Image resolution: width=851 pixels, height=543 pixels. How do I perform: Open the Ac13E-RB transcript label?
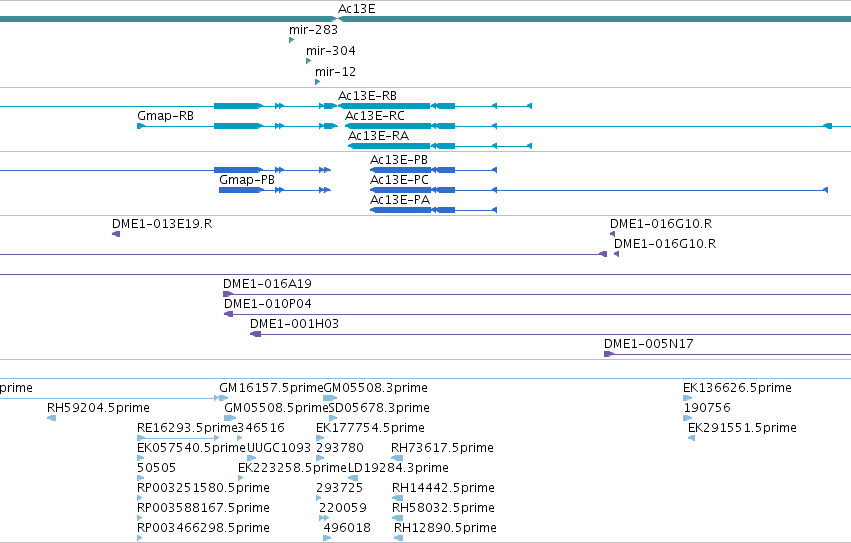point(367,96)
